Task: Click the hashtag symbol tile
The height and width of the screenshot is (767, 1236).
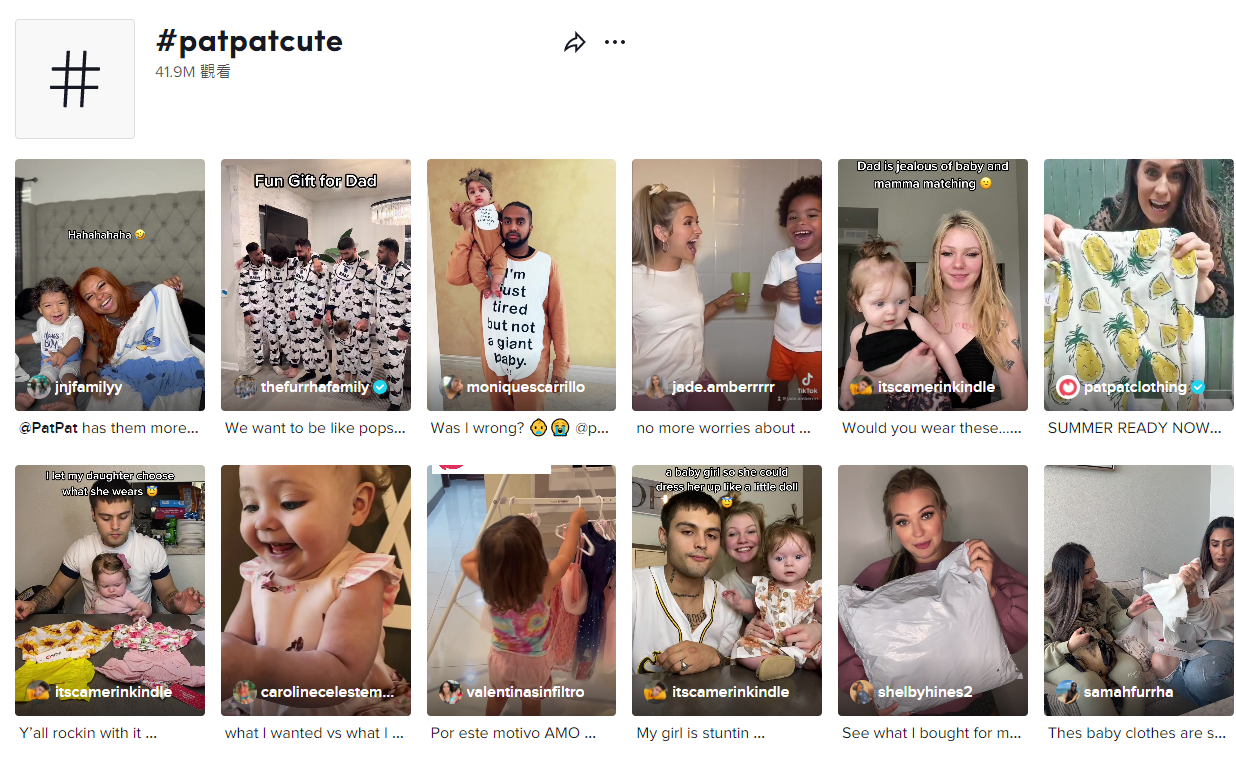Action: 75,79
